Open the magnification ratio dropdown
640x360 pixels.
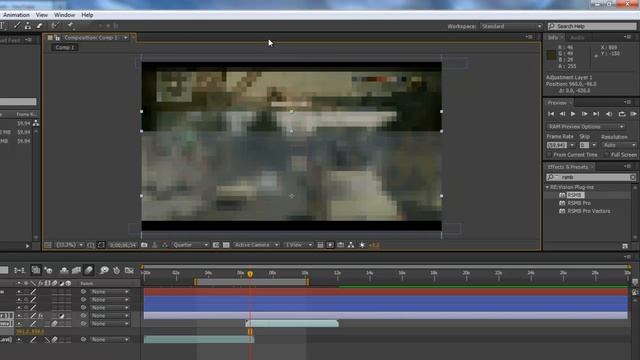[x=69, y=245]
